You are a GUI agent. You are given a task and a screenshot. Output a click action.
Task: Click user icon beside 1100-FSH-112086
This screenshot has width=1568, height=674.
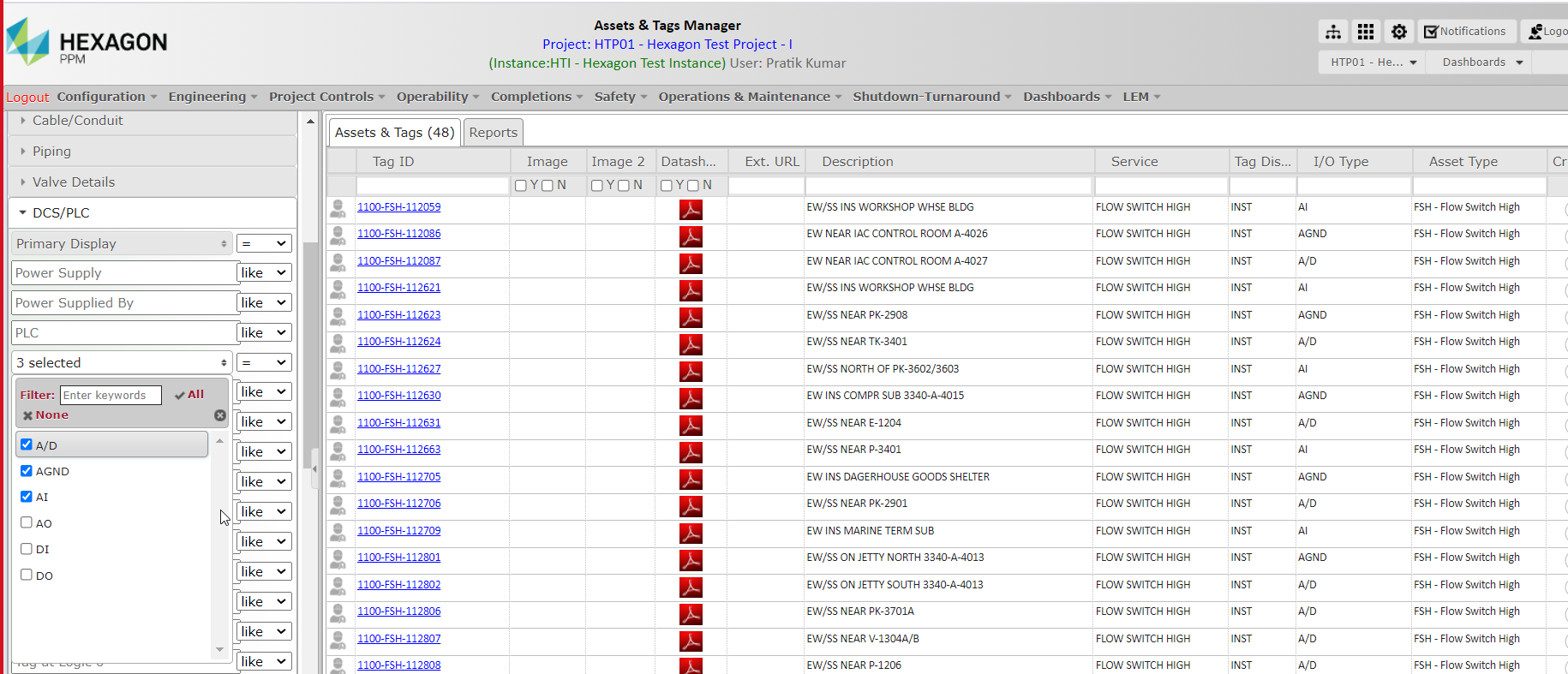pyautogui.click(x=338, y=235)
